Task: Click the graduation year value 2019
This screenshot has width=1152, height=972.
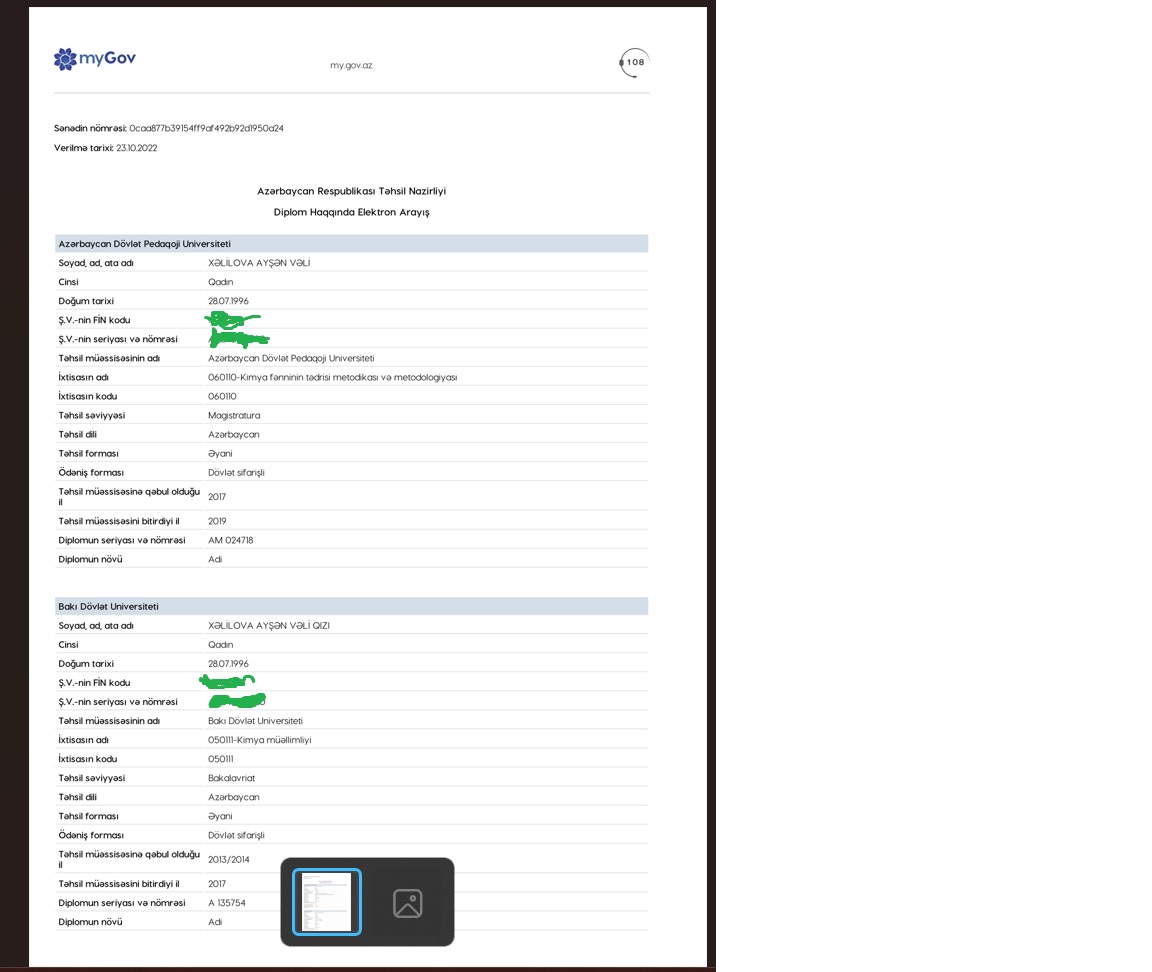Action: [x=217, y=522]
